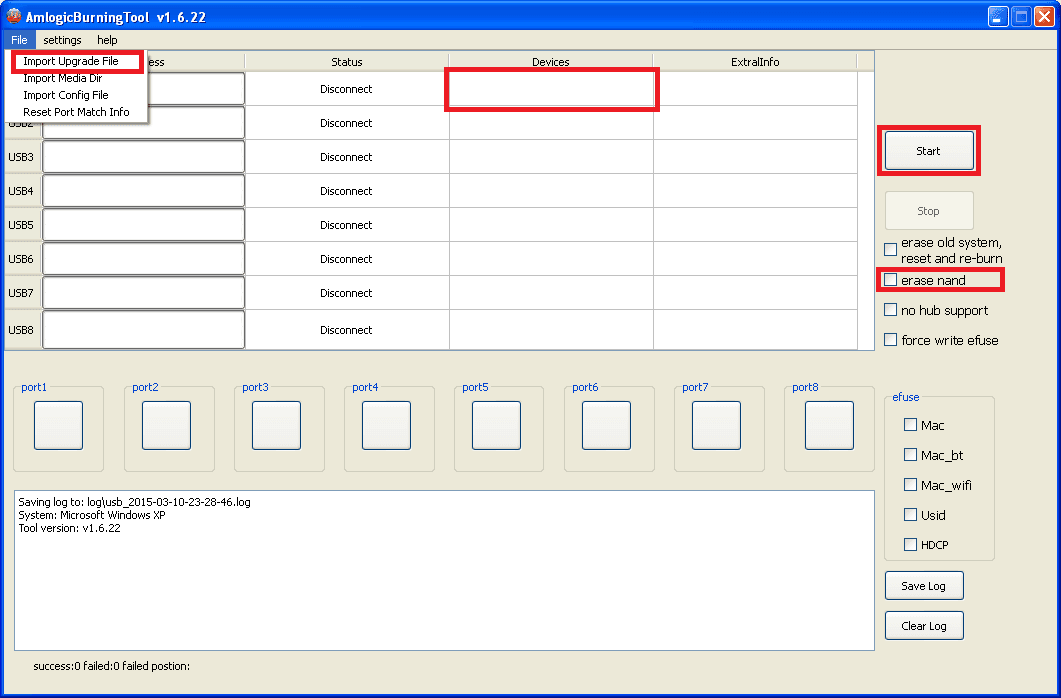Enable the Mac_wifi efuse checkbox
The height and width of the screenshot is (698, 1061).
pyautogui.click(x=910, y=484)
